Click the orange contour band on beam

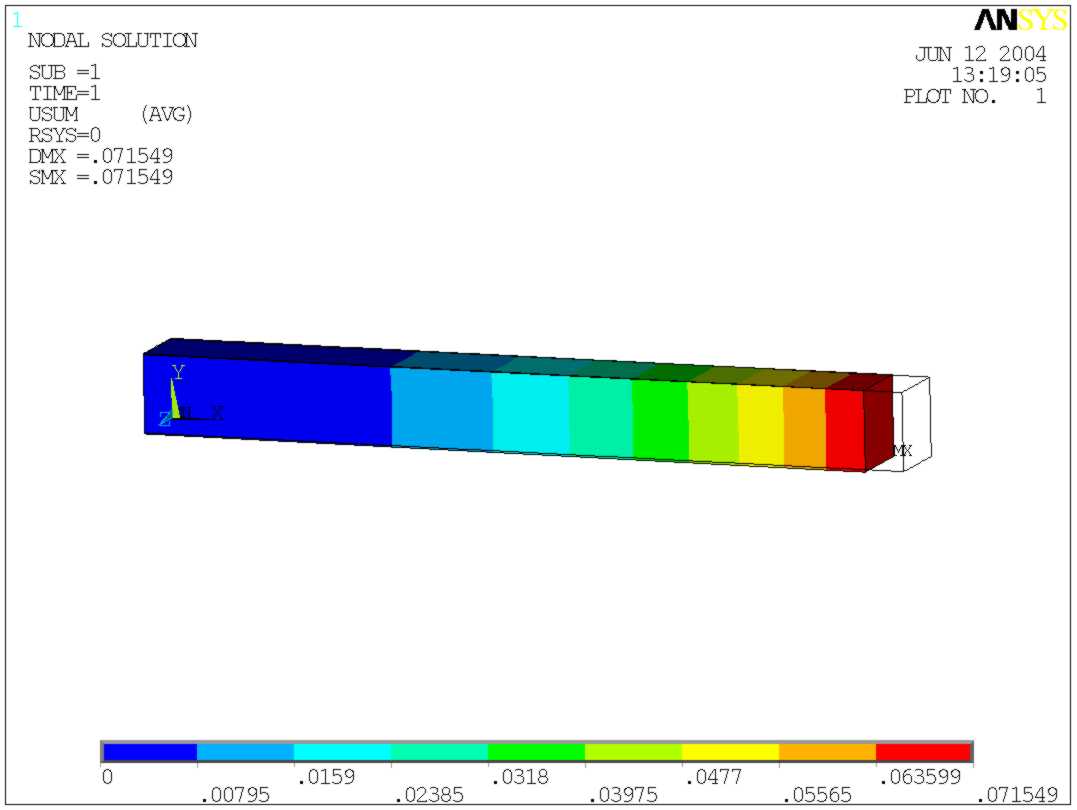[x=804, y=428]
